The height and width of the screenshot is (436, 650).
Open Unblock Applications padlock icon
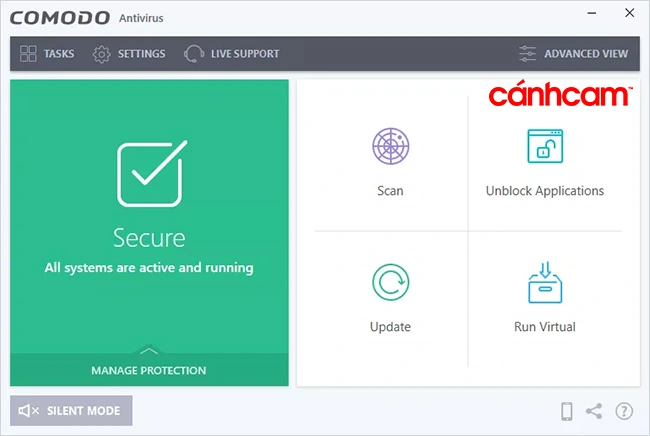pos(545,146)
